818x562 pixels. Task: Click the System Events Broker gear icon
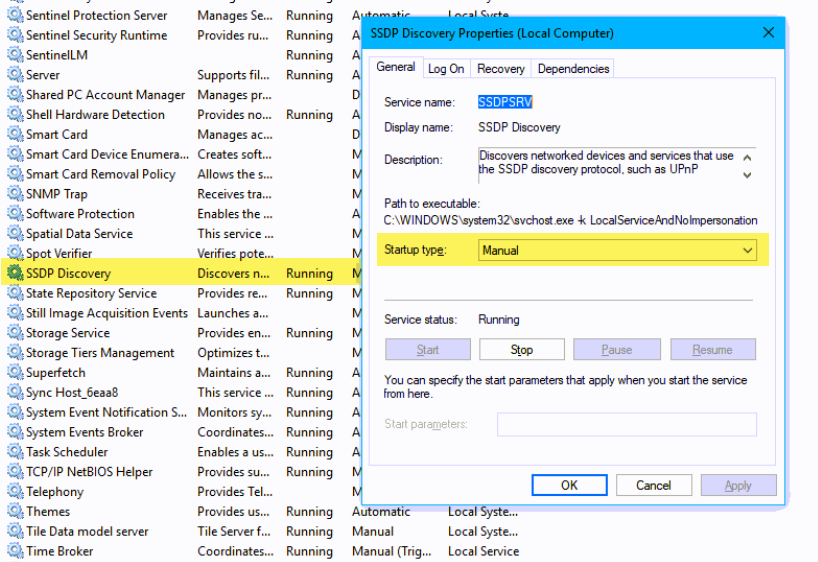[15, 432]
